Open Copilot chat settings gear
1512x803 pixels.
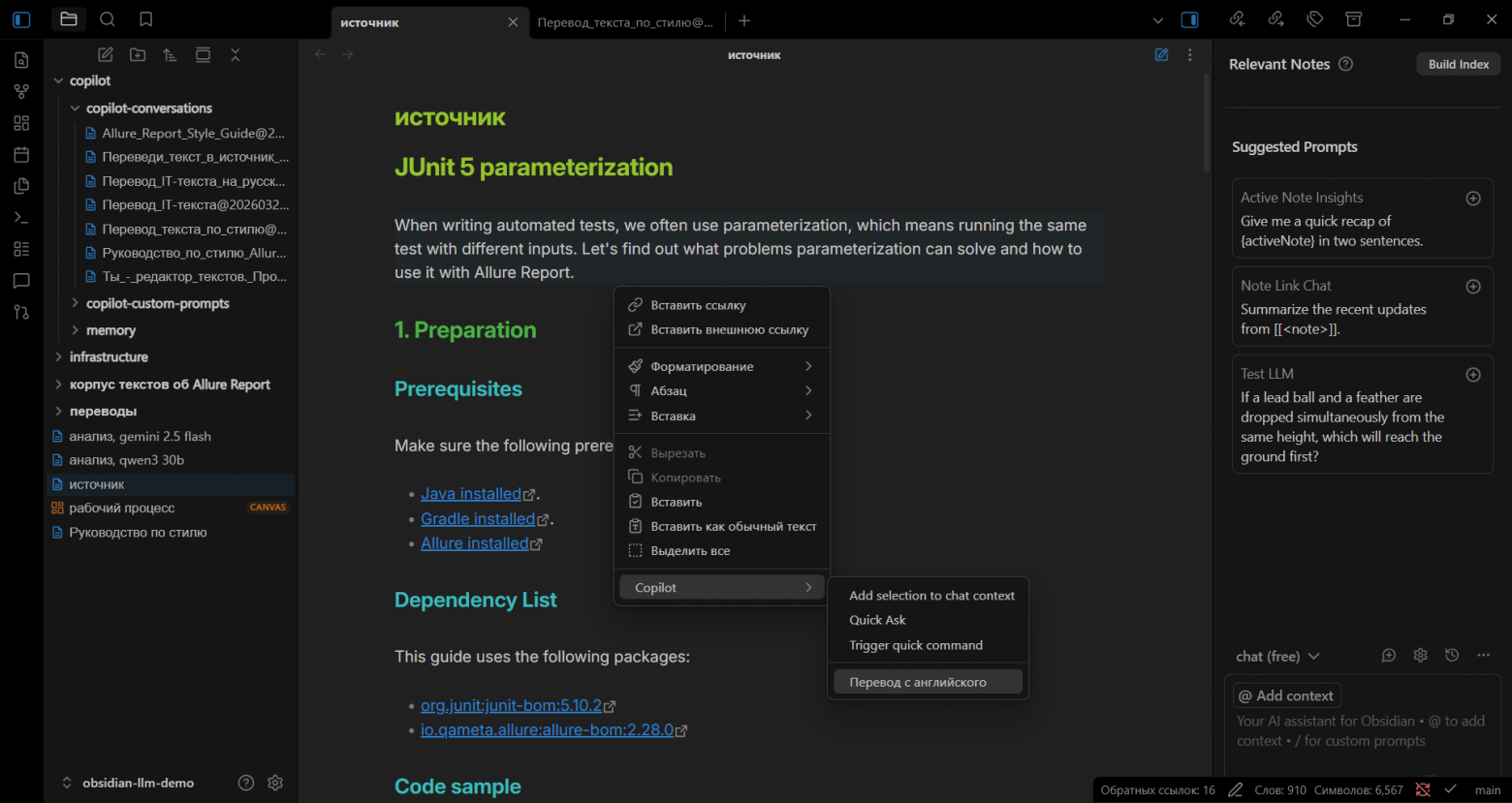coord(1420,656)
